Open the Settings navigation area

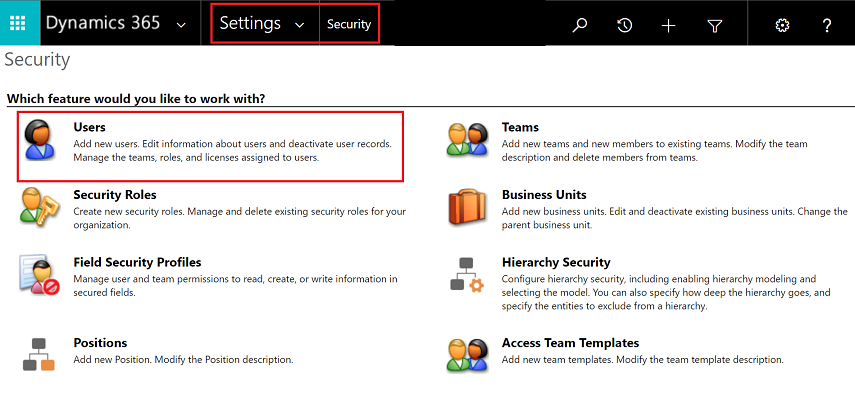click(x=250, y=23)
